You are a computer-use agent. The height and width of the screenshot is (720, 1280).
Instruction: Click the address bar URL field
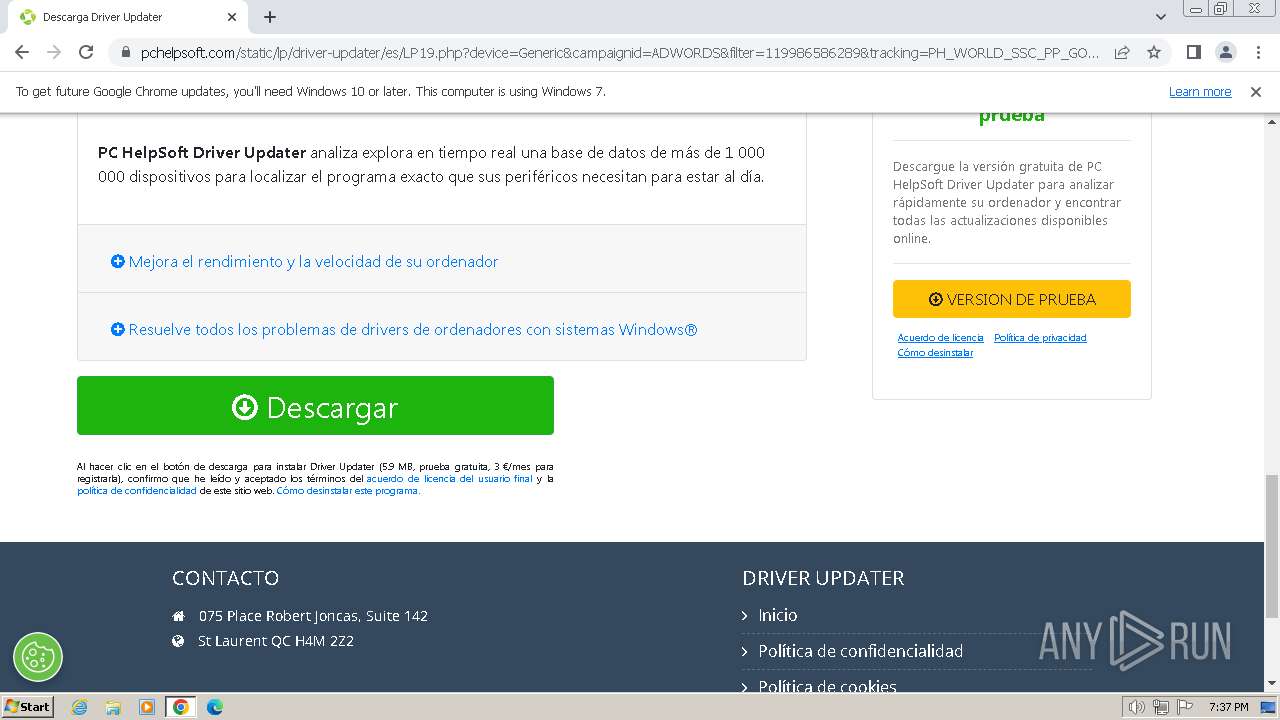(620, 52)
